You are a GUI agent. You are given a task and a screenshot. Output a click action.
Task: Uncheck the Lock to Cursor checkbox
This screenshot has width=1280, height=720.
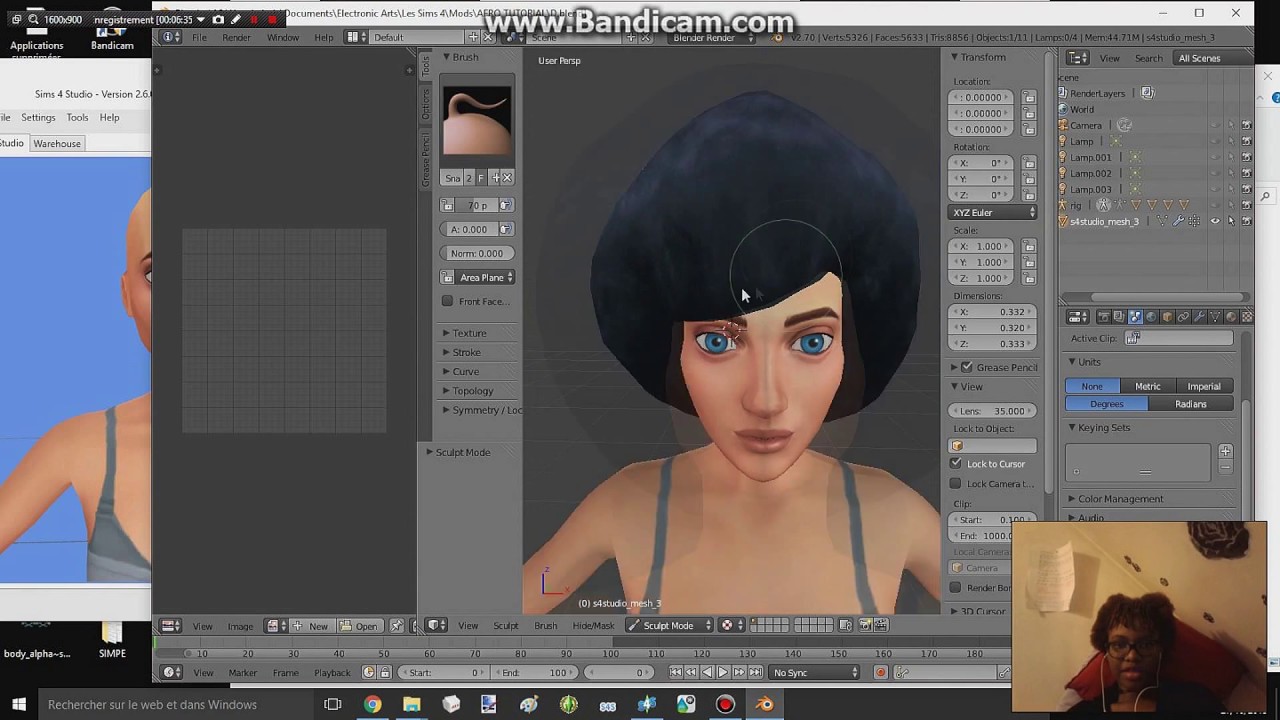click(x=956, y=464)
